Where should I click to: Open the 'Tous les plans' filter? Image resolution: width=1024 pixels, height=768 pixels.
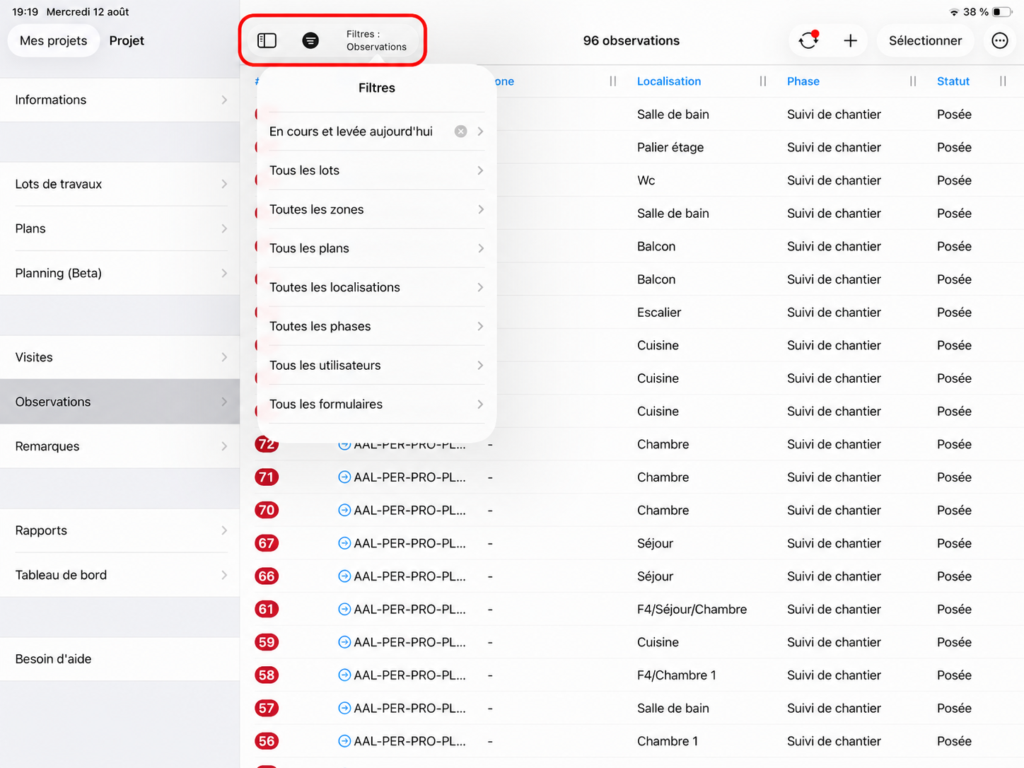pyautogui.click(x=376, y=248)
